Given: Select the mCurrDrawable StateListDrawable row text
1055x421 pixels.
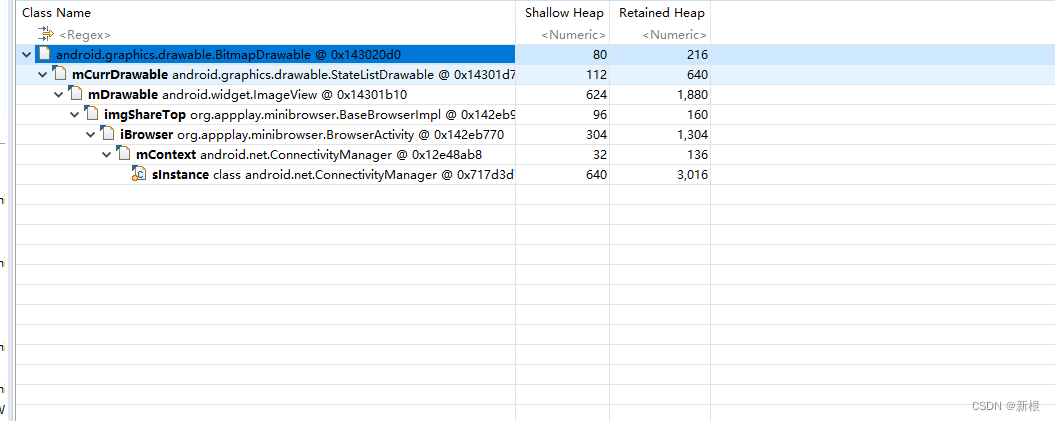Looking at the screenshot, I should (293, 75).
